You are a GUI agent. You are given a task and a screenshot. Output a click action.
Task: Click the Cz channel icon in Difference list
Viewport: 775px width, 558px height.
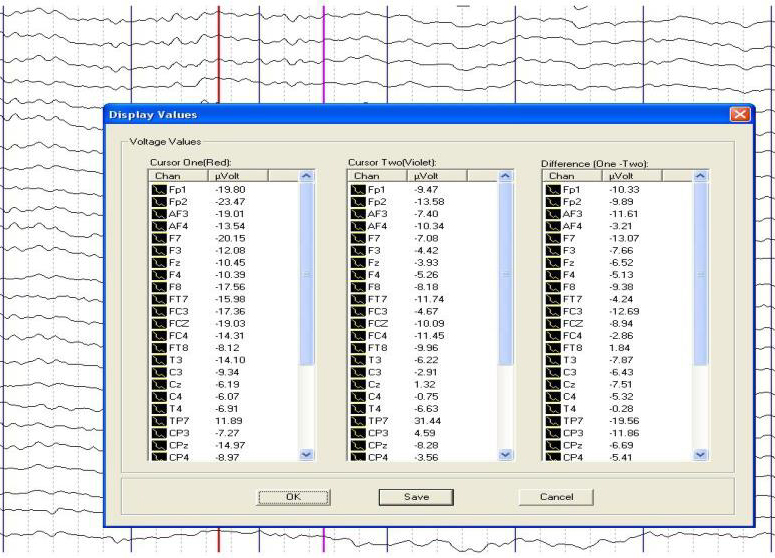pos(553,384)
